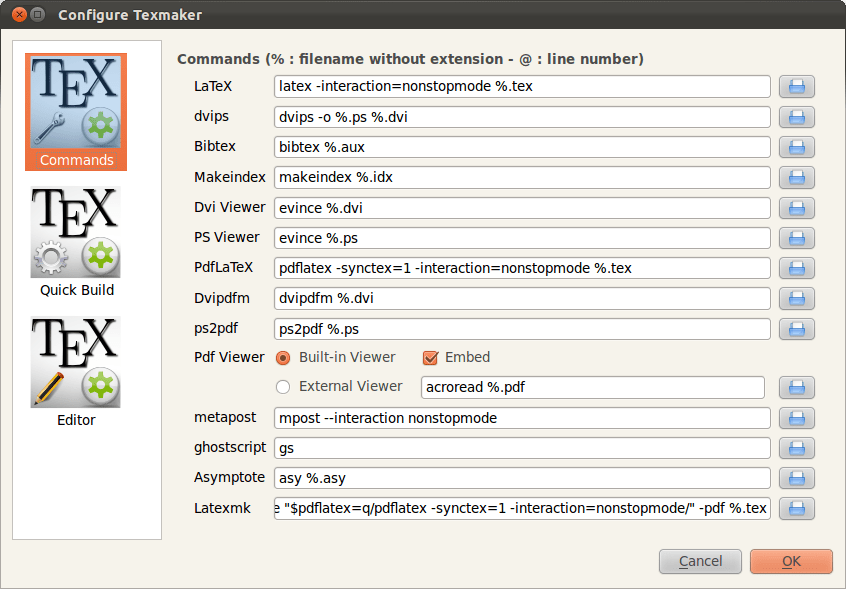Confirm changes with the OK button
The height and width of the screenshot is (589, 846).
tap(790, 561)
